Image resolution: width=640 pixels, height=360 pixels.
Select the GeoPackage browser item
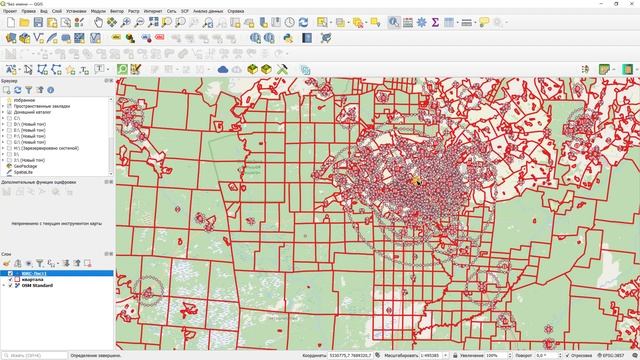coord(25,166)
